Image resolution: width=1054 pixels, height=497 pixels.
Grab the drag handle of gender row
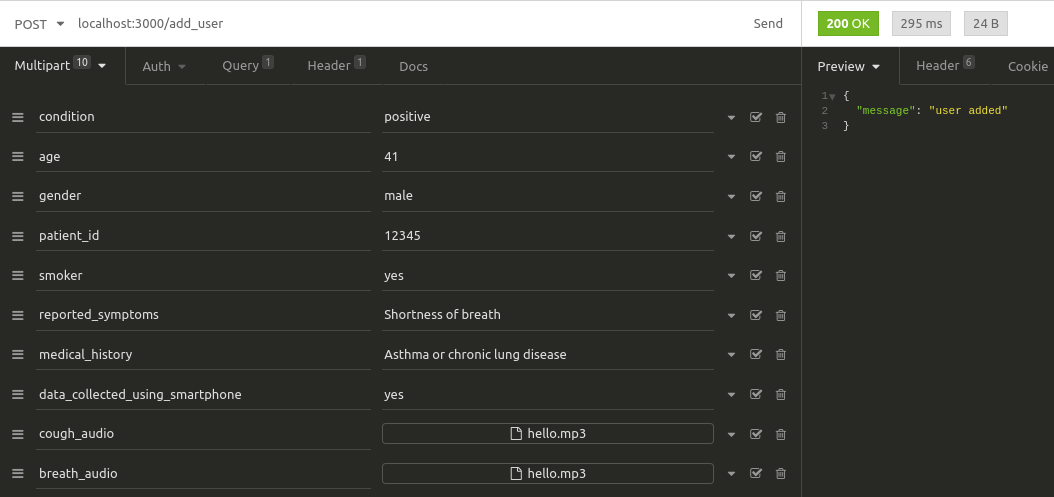pos(17,196)
